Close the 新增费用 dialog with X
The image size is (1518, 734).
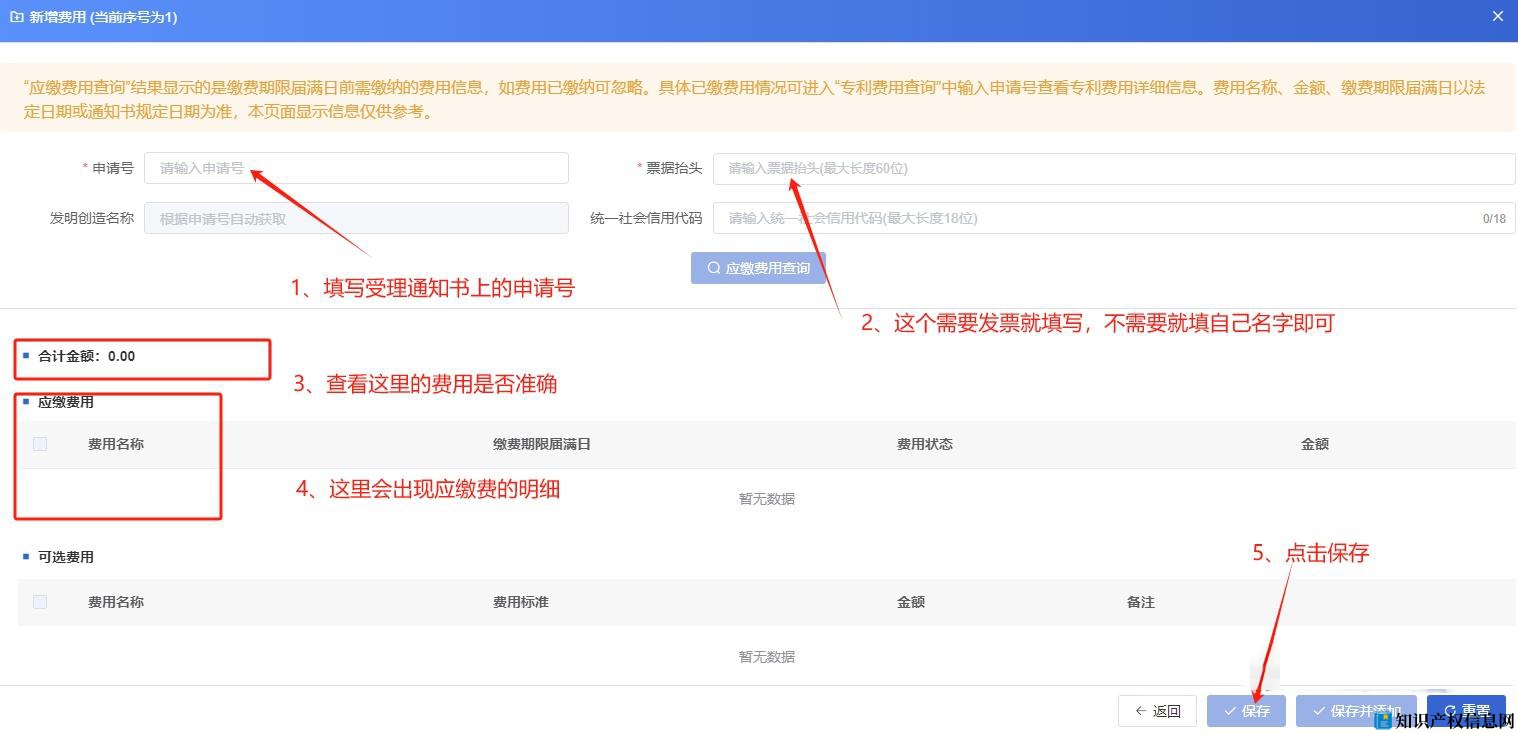coord(1497,17)
